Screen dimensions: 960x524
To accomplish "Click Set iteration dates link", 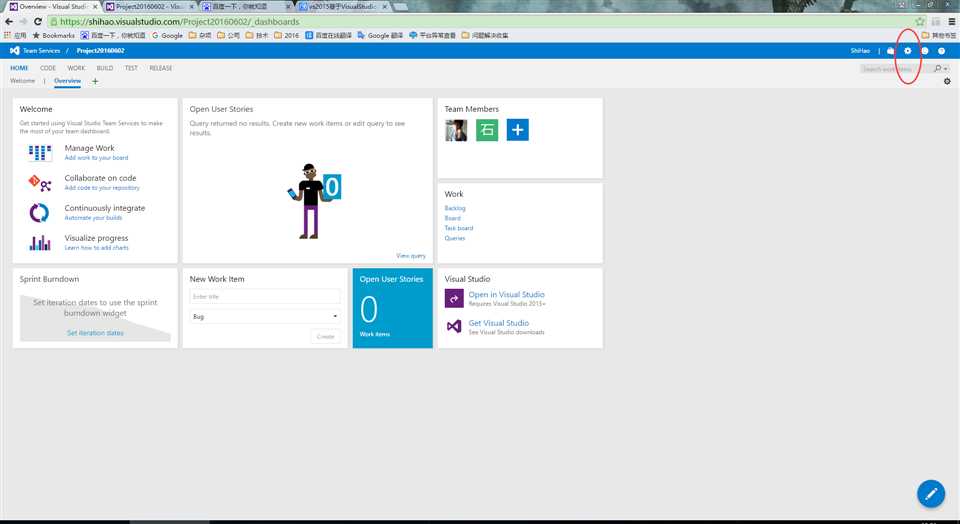I will click(96, 333).
